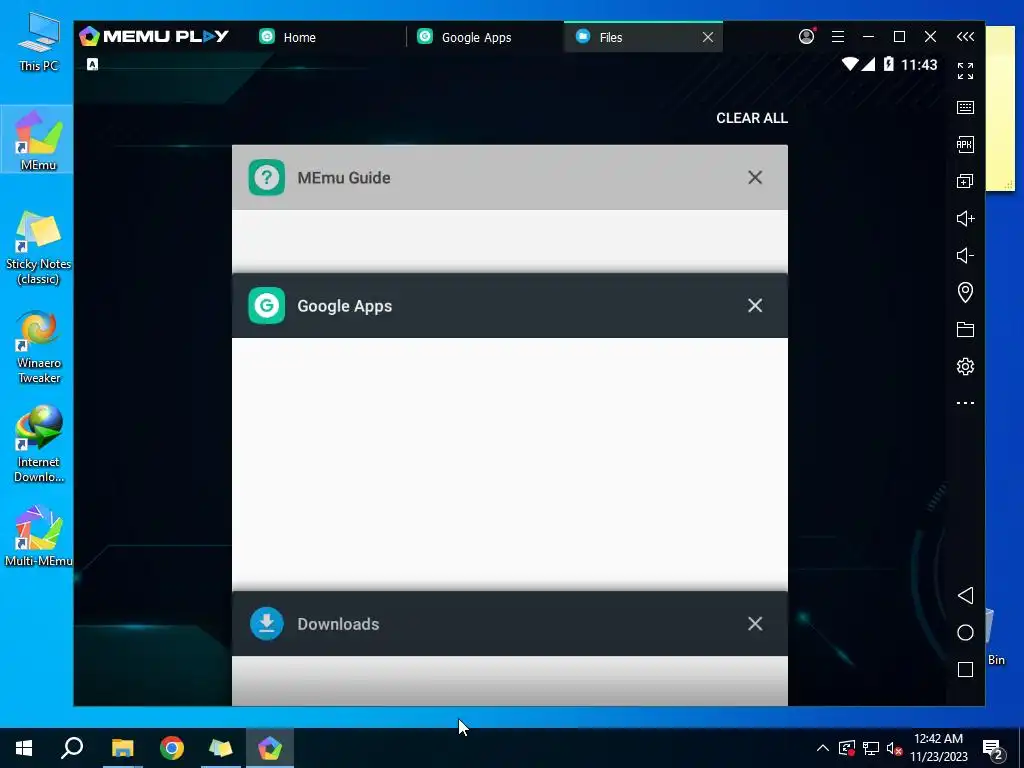Click the APK install icon
1024x768 pixels.
click(965, 144)
